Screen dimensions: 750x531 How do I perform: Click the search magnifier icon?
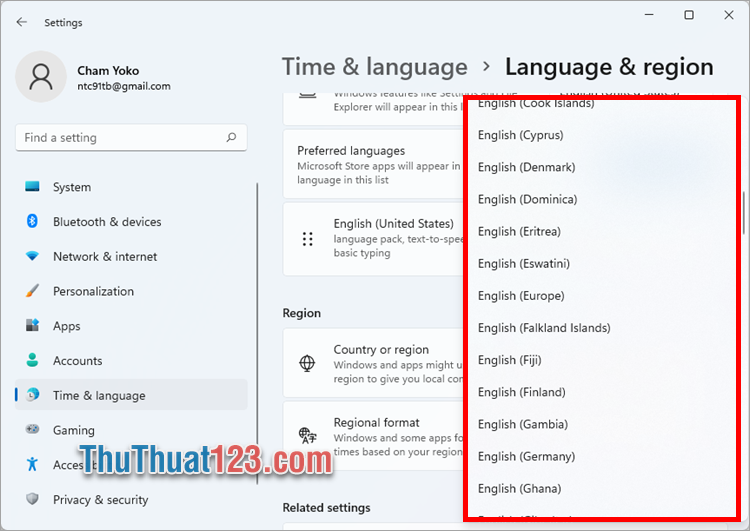pyautogui.click(x=231, y=138)
